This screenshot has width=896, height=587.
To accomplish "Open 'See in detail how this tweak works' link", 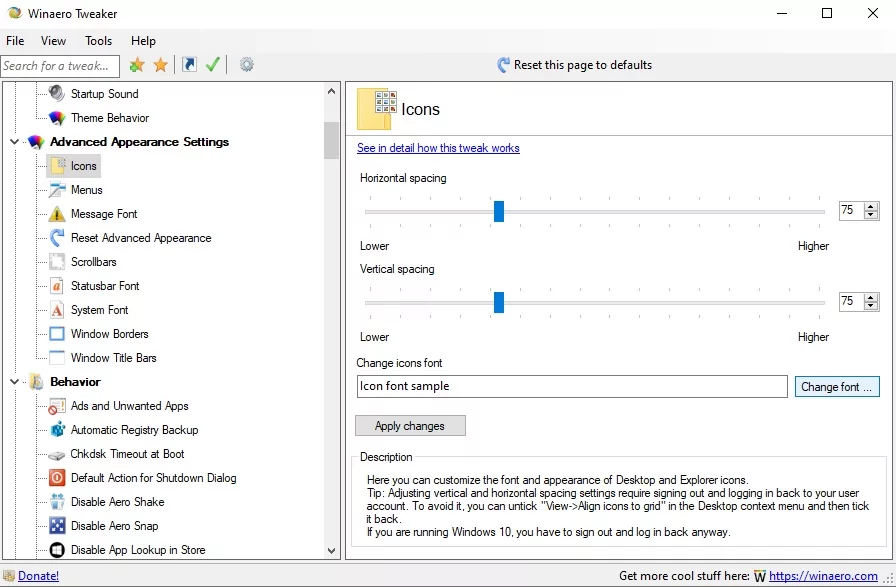I will click(438, 148).
